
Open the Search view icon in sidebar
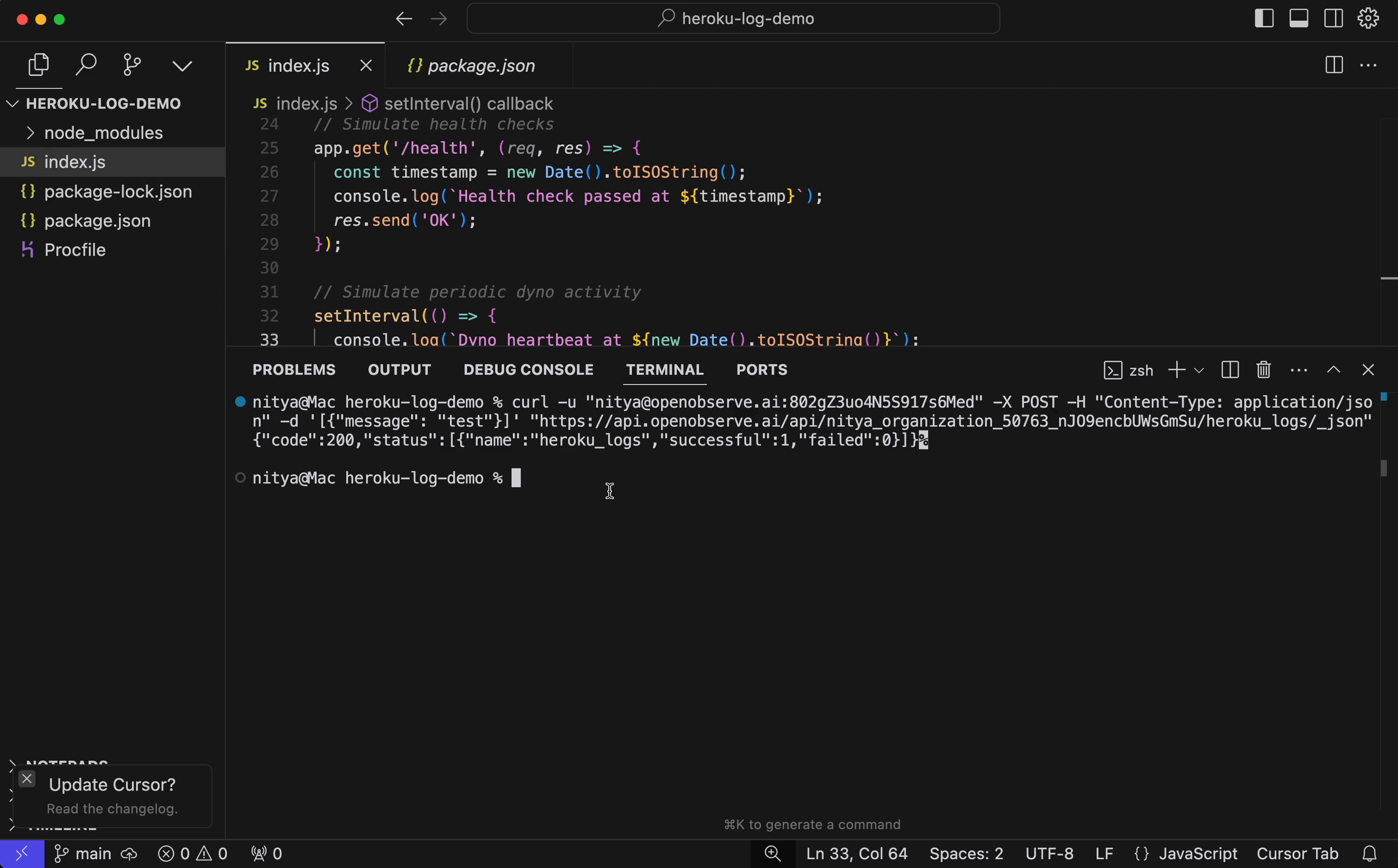click(x=86, y=65)
